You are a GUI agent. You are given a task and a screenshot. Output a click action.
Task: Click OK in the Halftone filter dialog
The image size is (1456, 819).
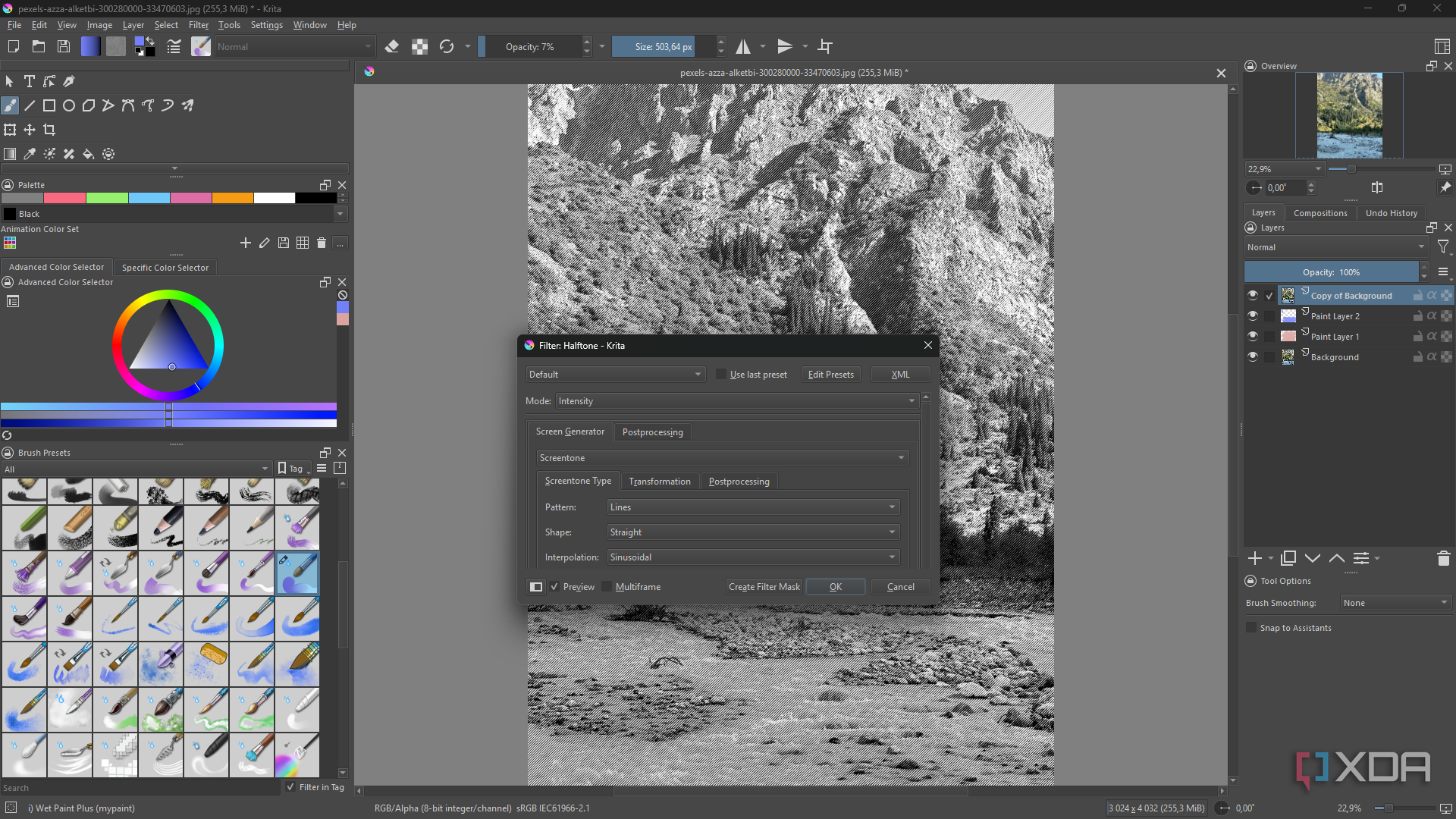coord(836,587)
